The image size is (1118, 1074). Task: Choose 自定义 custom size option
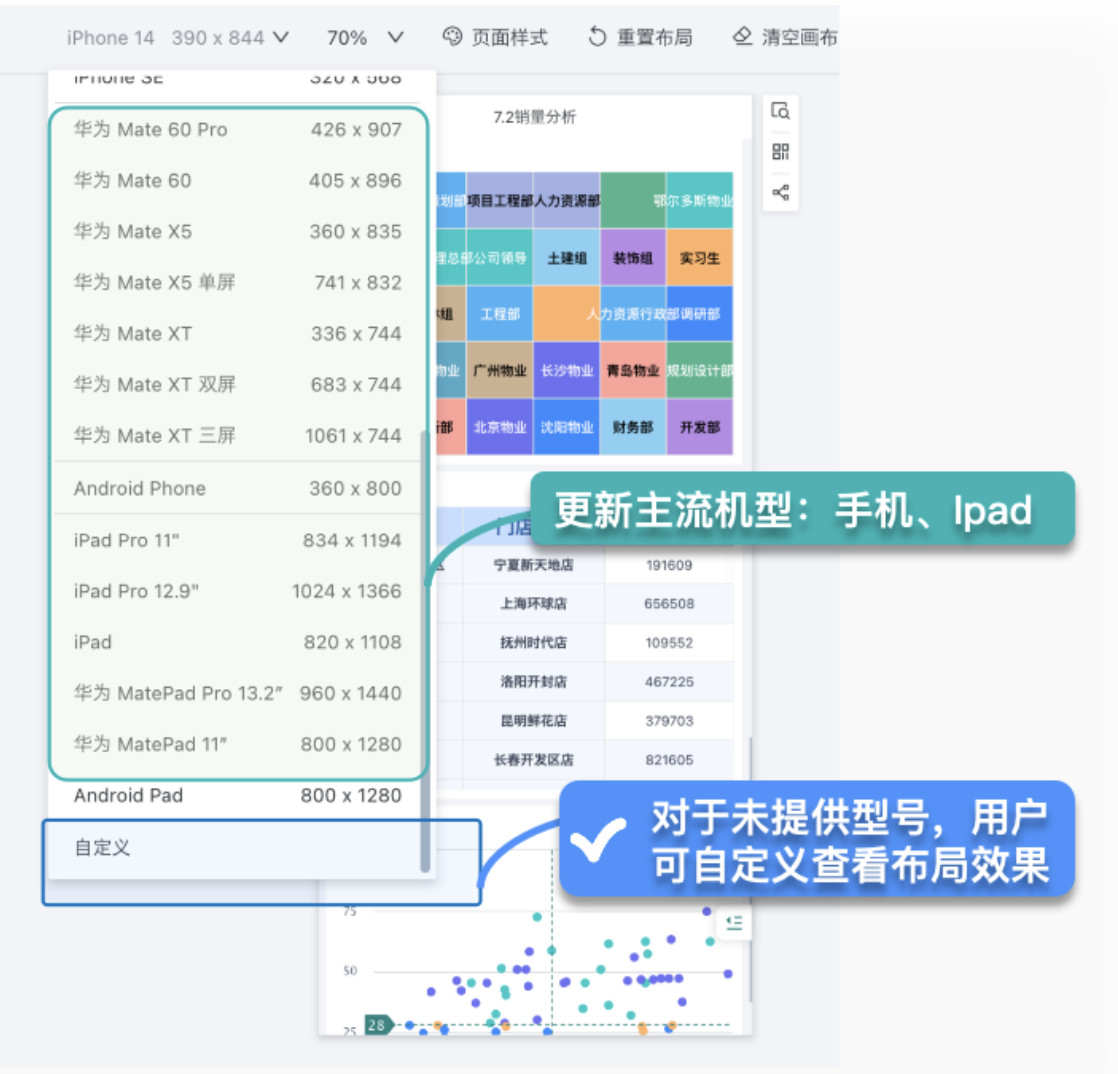click(x=238, y=848)
